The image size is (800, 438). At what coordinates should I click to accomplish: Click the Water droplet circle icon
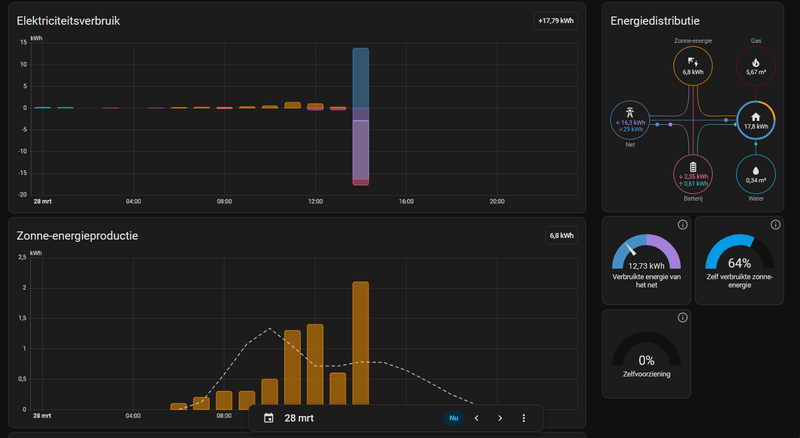coord(756,175)
